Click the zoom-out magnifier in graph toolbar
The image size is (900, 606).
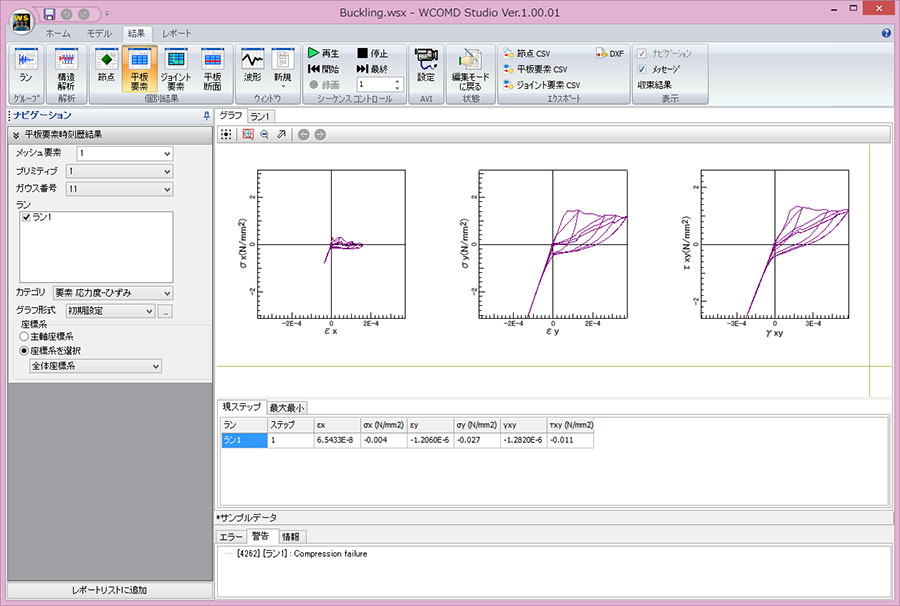point(264,133)
